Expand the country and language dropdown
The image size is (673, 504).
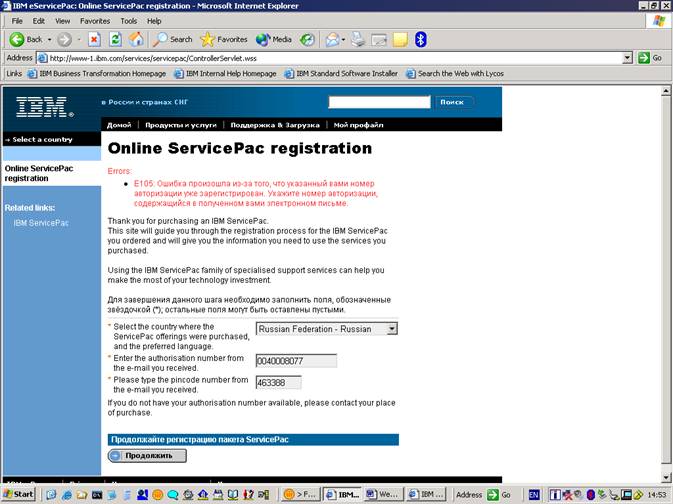[x=391, y=329]
